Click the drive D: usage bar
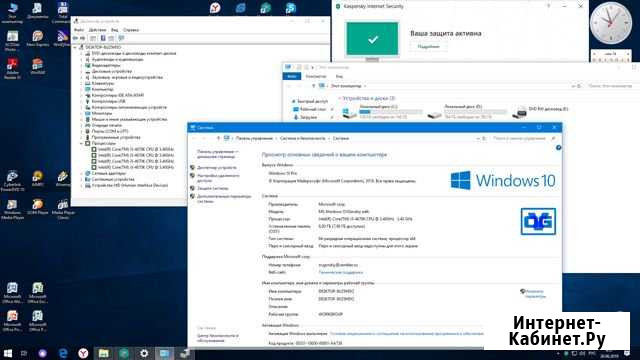This screenshot has height=360, width=640. coord(476,112)
